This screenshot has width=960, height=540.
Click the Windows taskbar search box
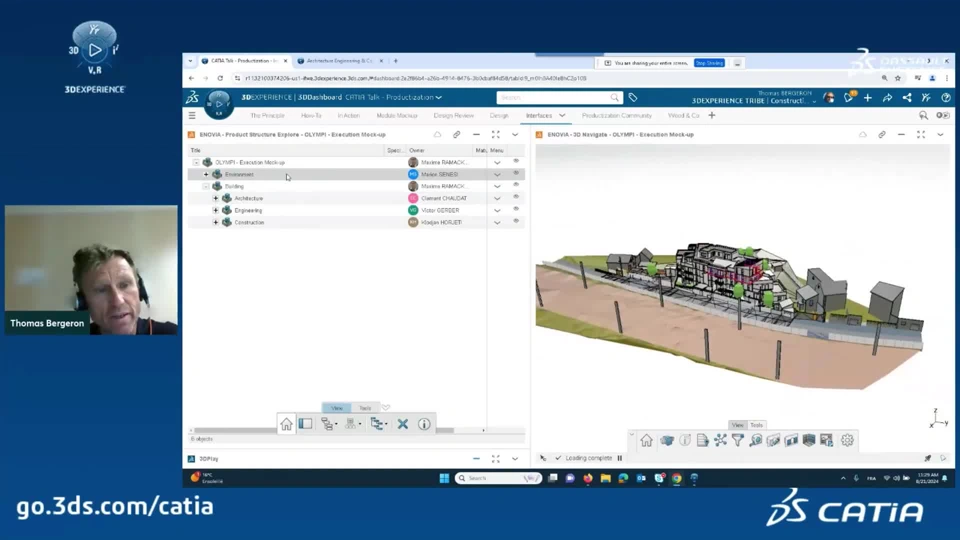(x=498, y=478)
